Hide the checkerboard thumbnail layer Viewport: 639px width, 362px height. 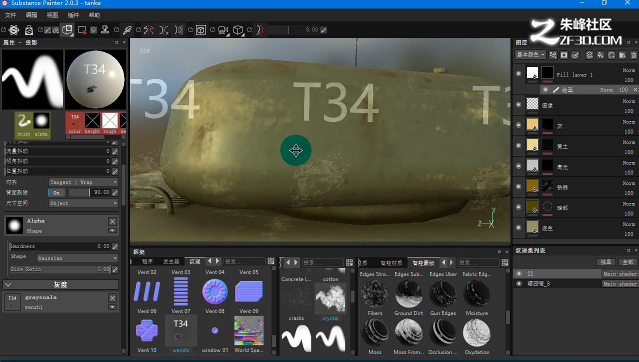tap(518, 104)
